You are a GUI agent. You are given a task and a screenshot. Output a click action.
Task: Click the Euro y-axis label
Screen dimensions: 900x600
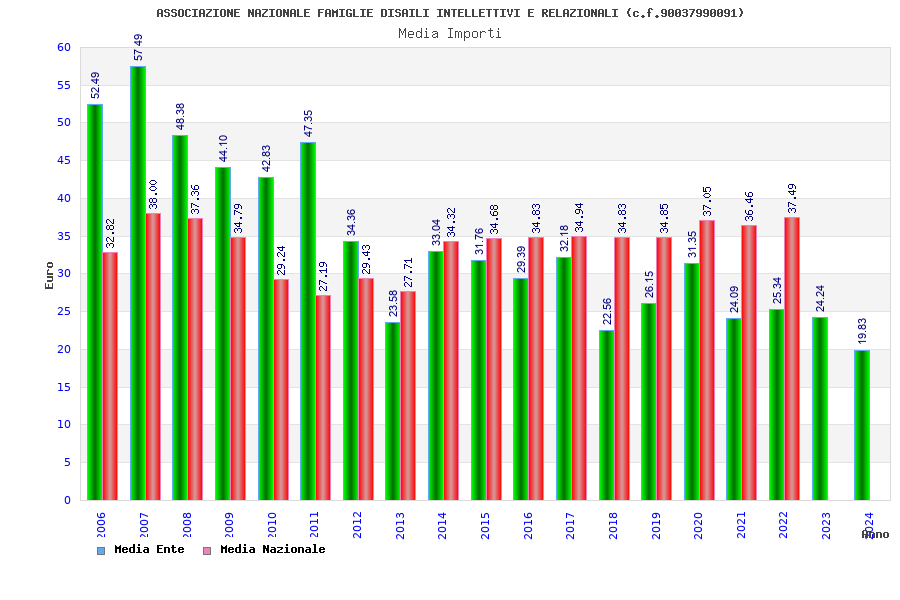point(49,275)
